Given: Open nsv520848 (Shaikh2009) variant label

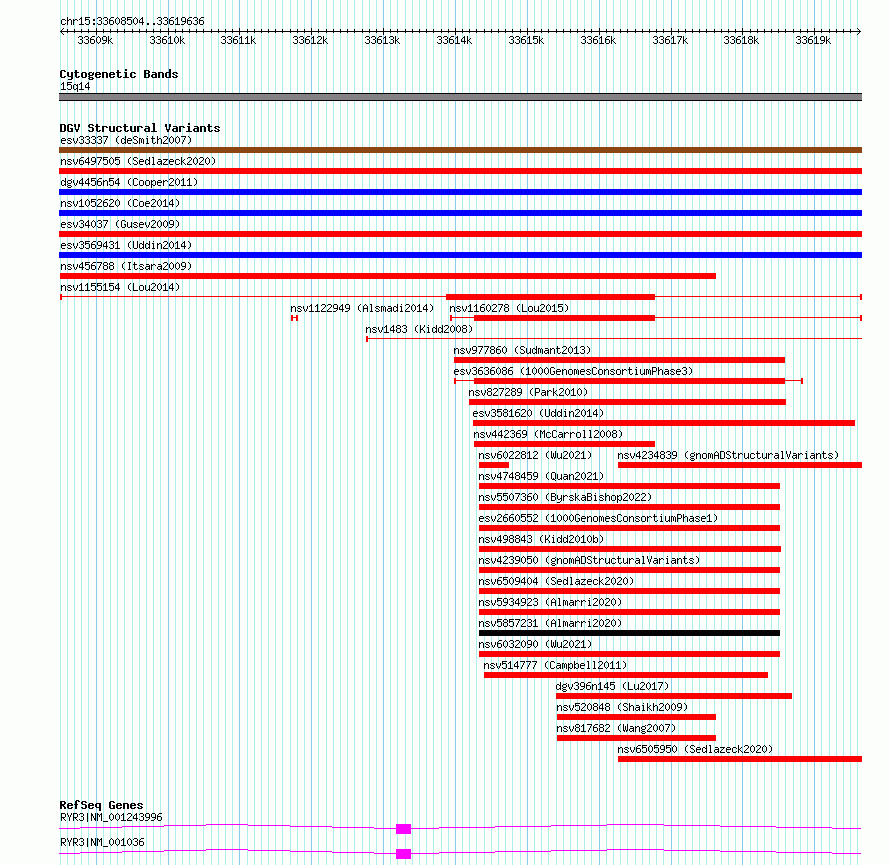Looking at the screenshot, I should 622,707.
